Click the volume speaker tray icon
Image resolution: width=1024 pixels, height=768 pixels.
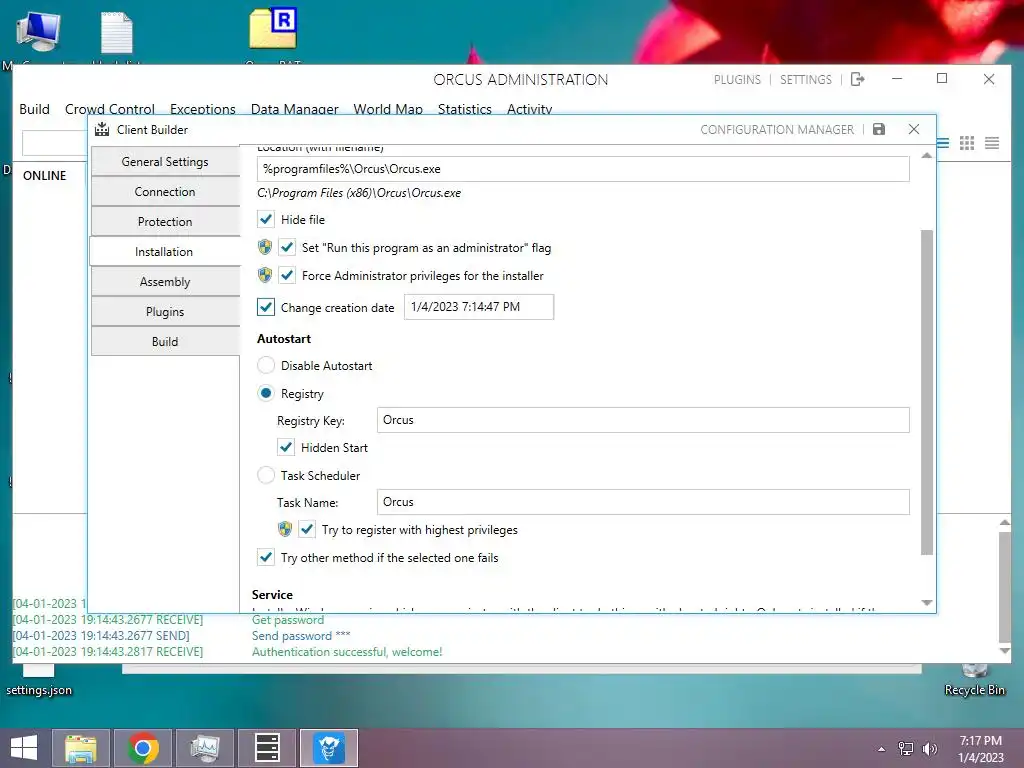pos(929,748)
